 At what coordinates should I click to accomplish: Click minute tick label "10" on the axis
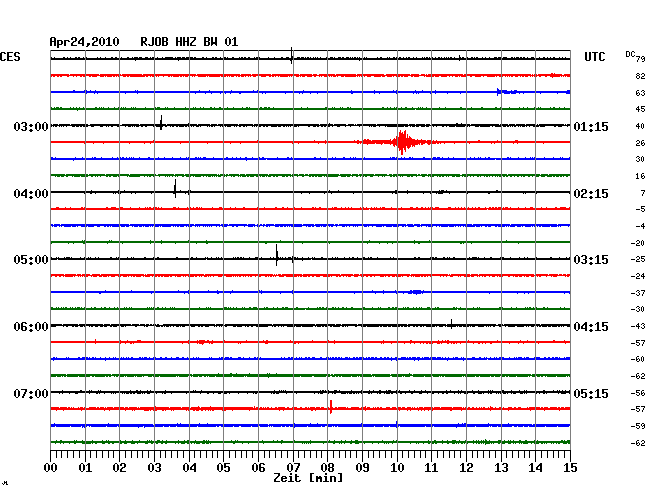point(397,468)
